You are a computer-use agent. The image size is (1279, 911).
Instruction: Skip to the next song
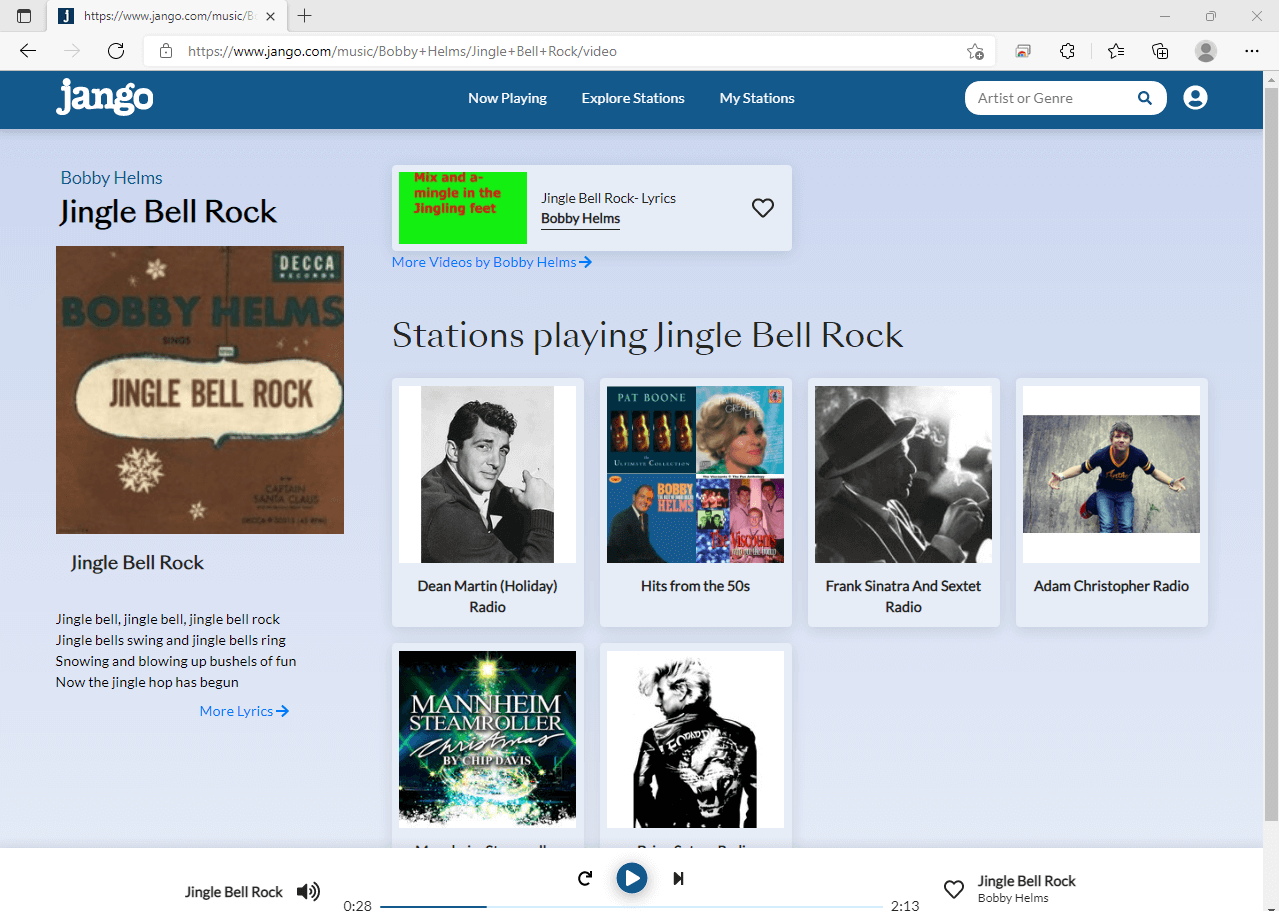tap(678, 879)
